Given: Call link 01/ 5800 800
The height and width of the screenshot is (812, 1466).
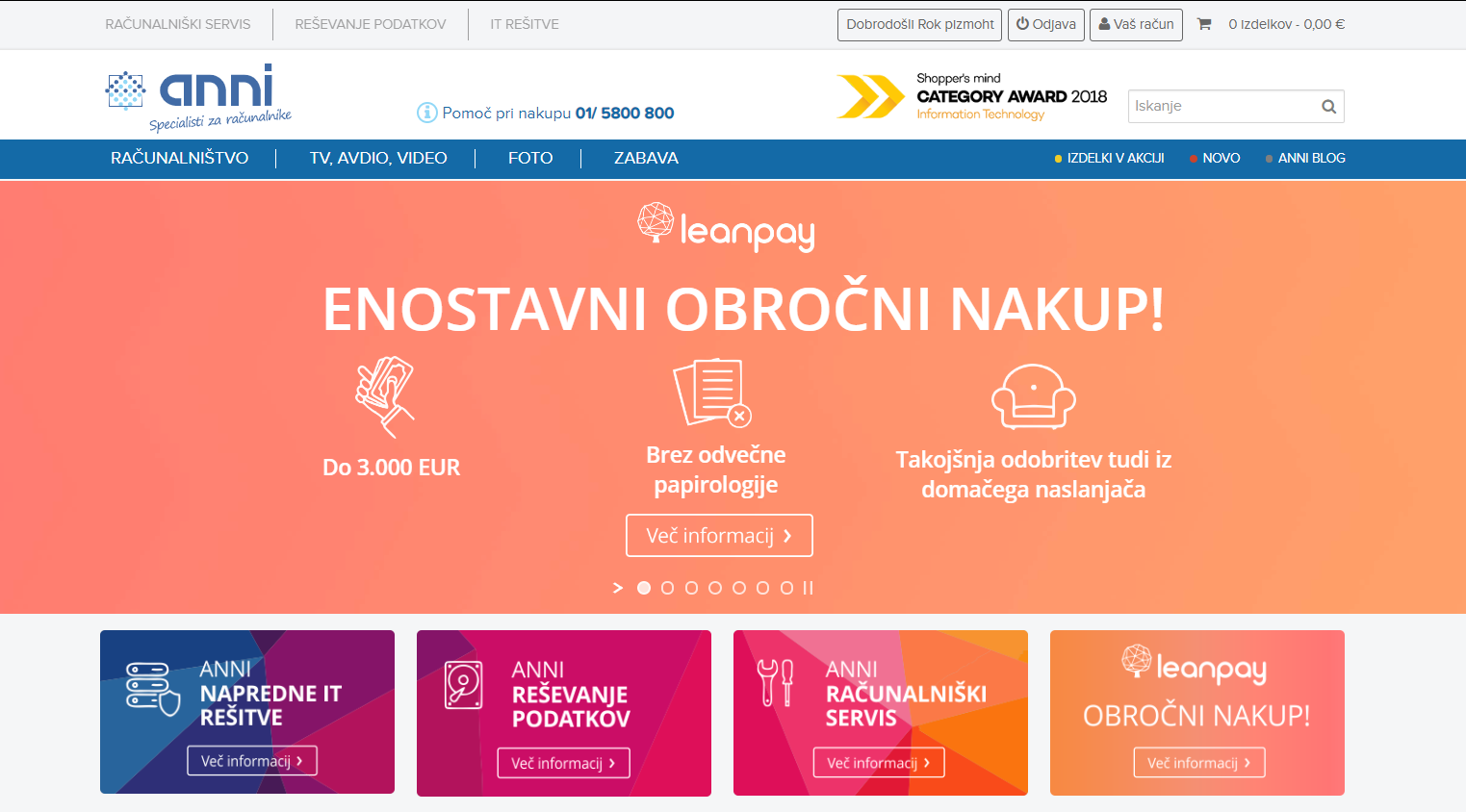Looking at the screenshot, I should coord(625,113).
